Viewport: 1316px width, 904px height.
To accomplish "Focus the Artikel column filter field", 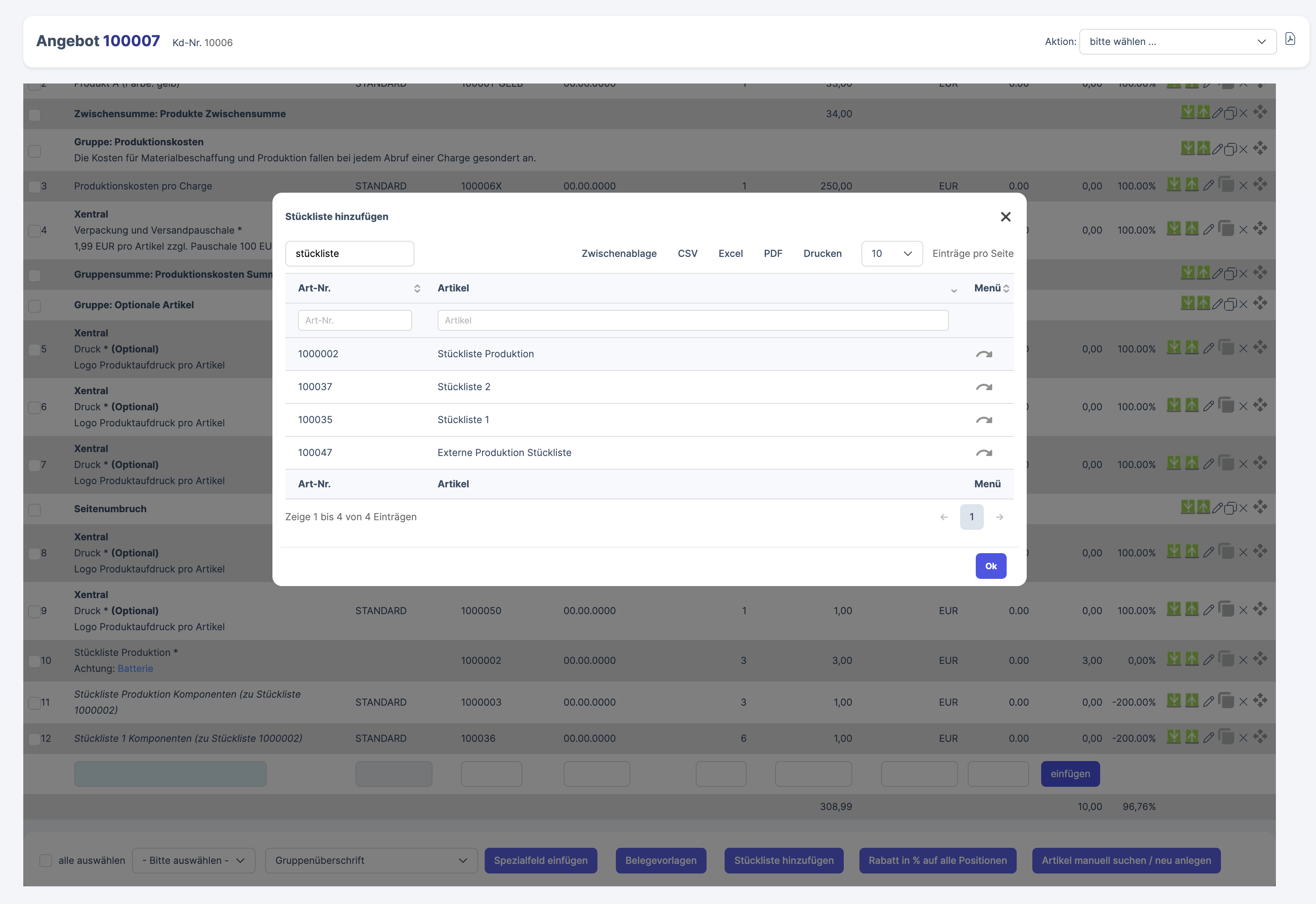I will [x=693, y=321].
